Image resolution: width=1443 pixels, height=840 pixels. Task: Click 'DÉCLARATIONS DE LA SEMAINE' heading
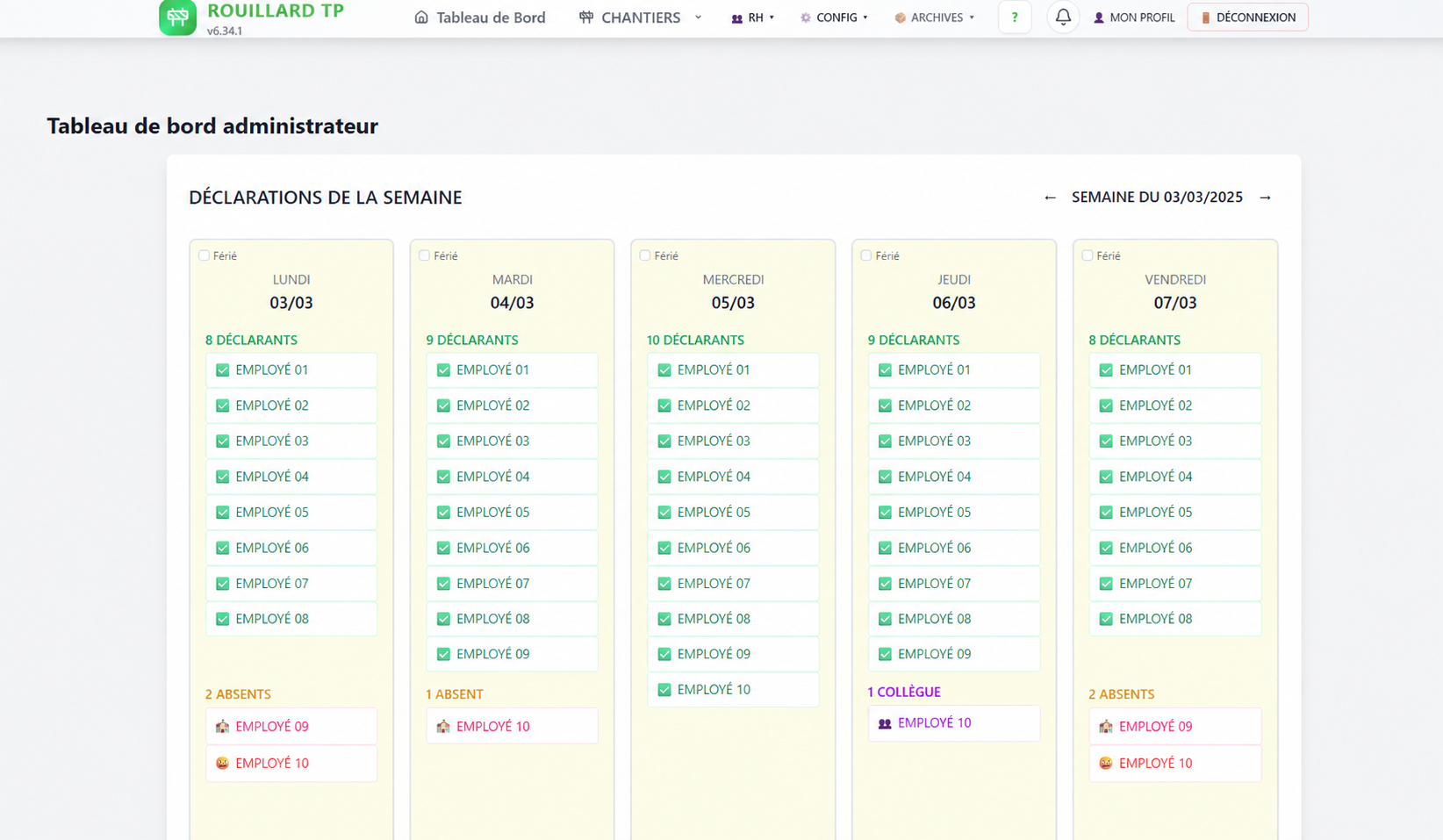326,197
